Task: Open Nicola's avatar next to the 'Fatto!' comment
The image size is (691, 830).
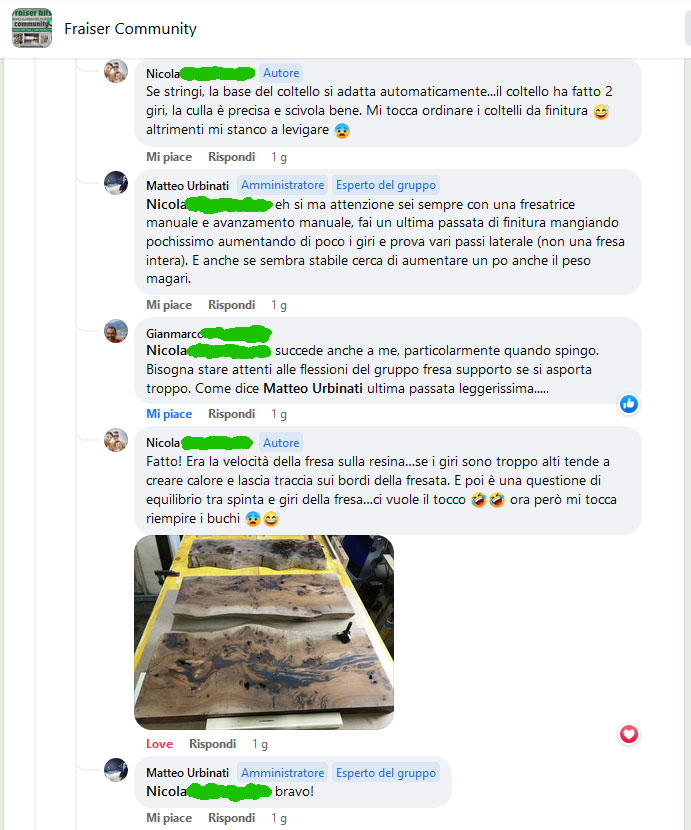Action: [115, 440]
